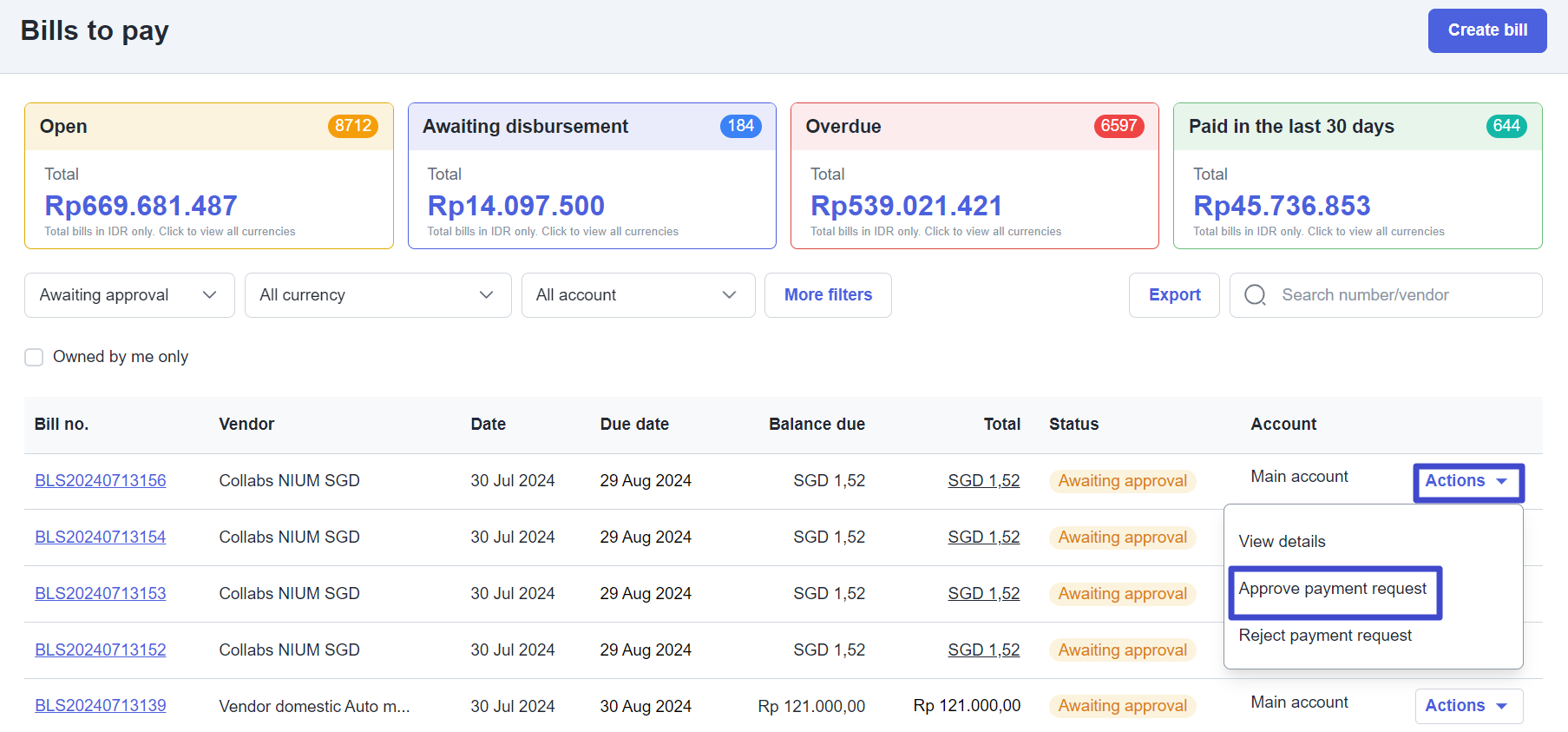The height and width of the screenshot is (732, 1568).
Task: Click the Open bills count badge 8712
Action: [x=353, y=126]
